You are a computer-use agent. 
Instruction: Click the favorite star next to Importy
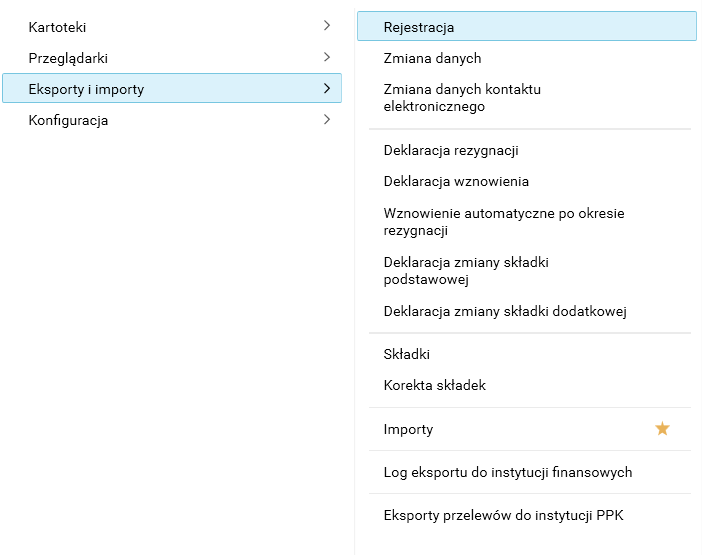662,429
